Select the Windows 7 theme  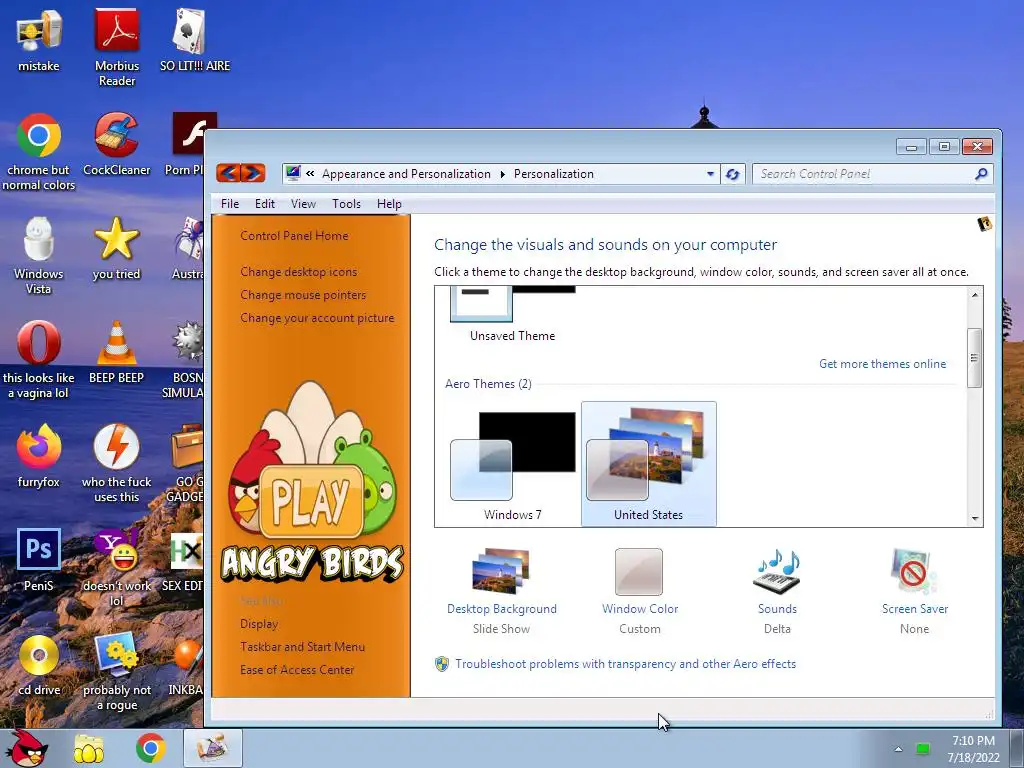coord(513,464)
